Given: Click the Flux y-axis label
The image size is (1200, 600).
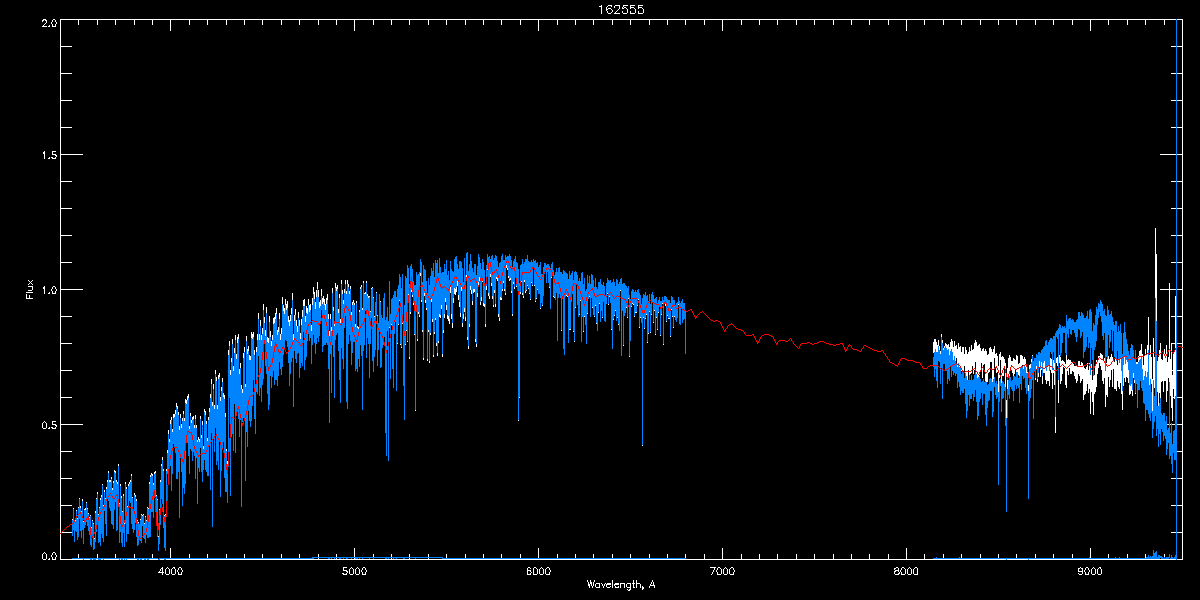Looking at the screenshot, I should click(30, 289).
